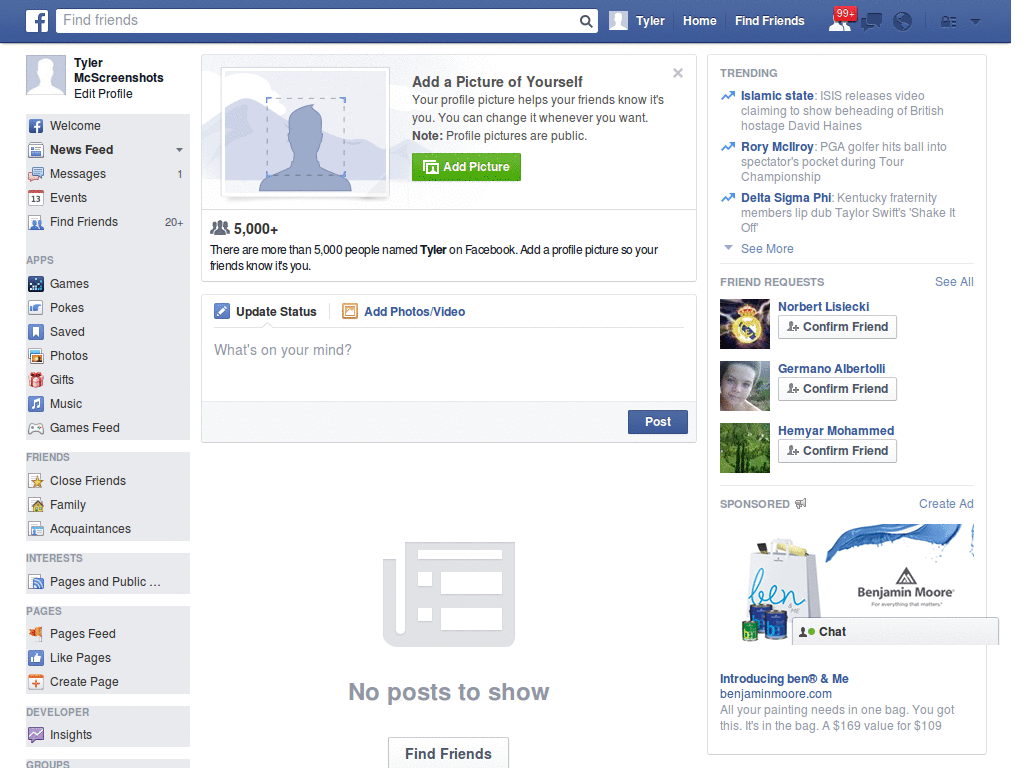Open the messages icon in top bar
The image size is (1024, 768).
pos(871,22)
